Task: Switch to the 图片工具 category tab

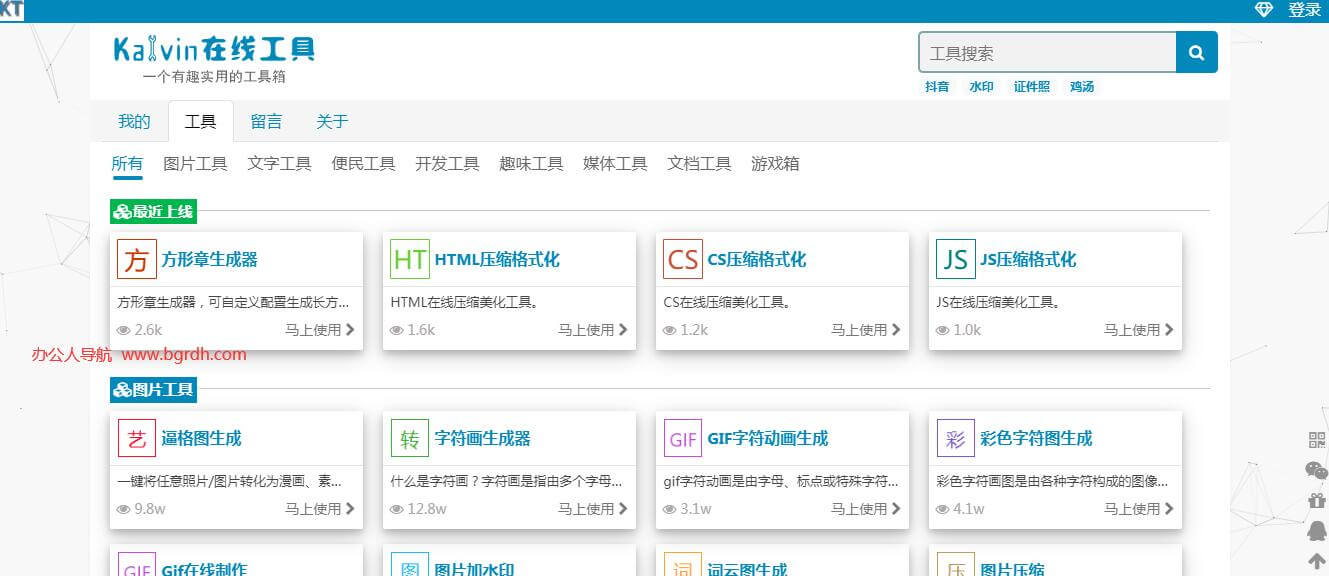Action: (195, 163)
